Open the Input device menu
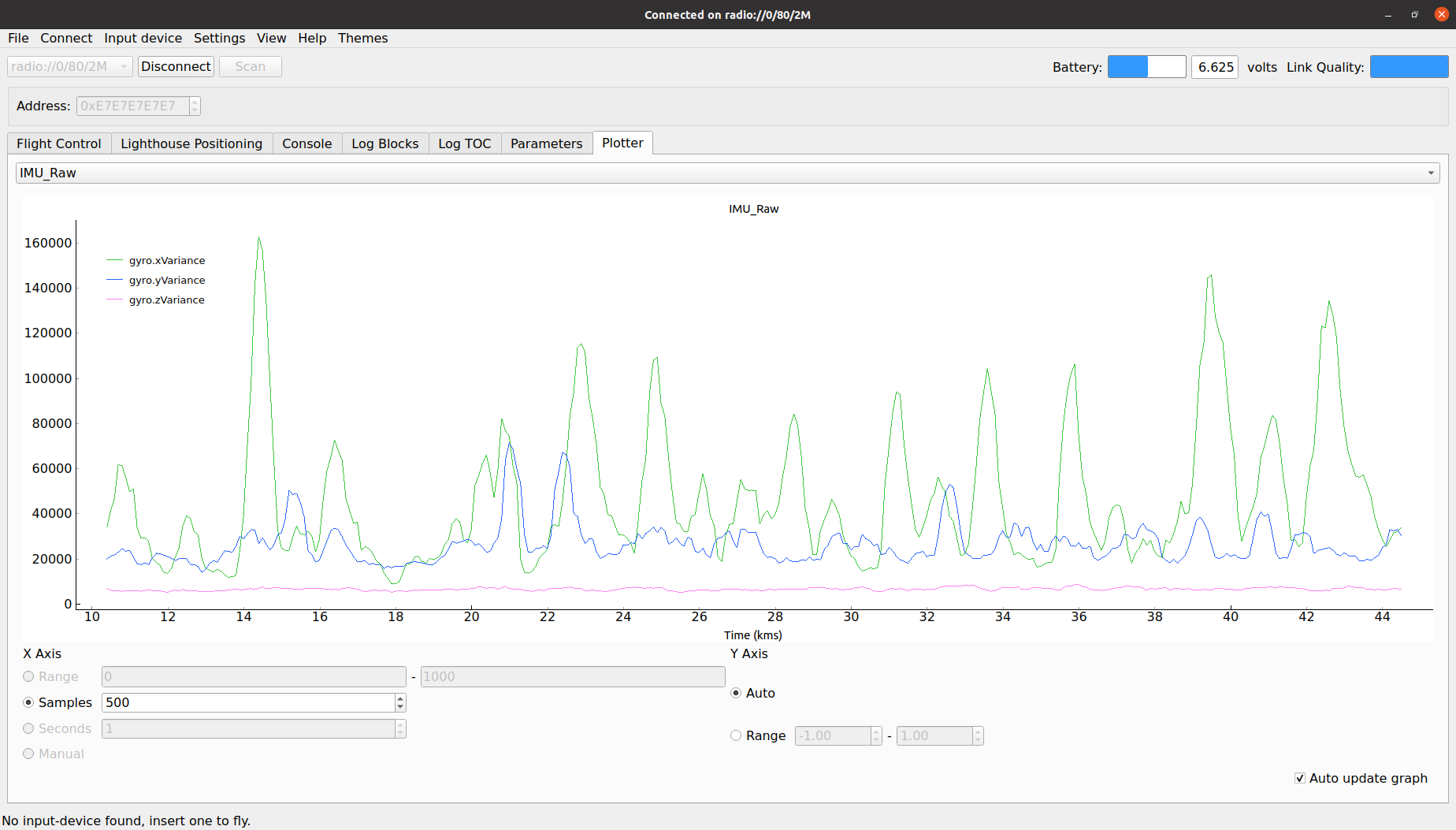Viewport: 1456px width, 830px height. pos(143,38)
